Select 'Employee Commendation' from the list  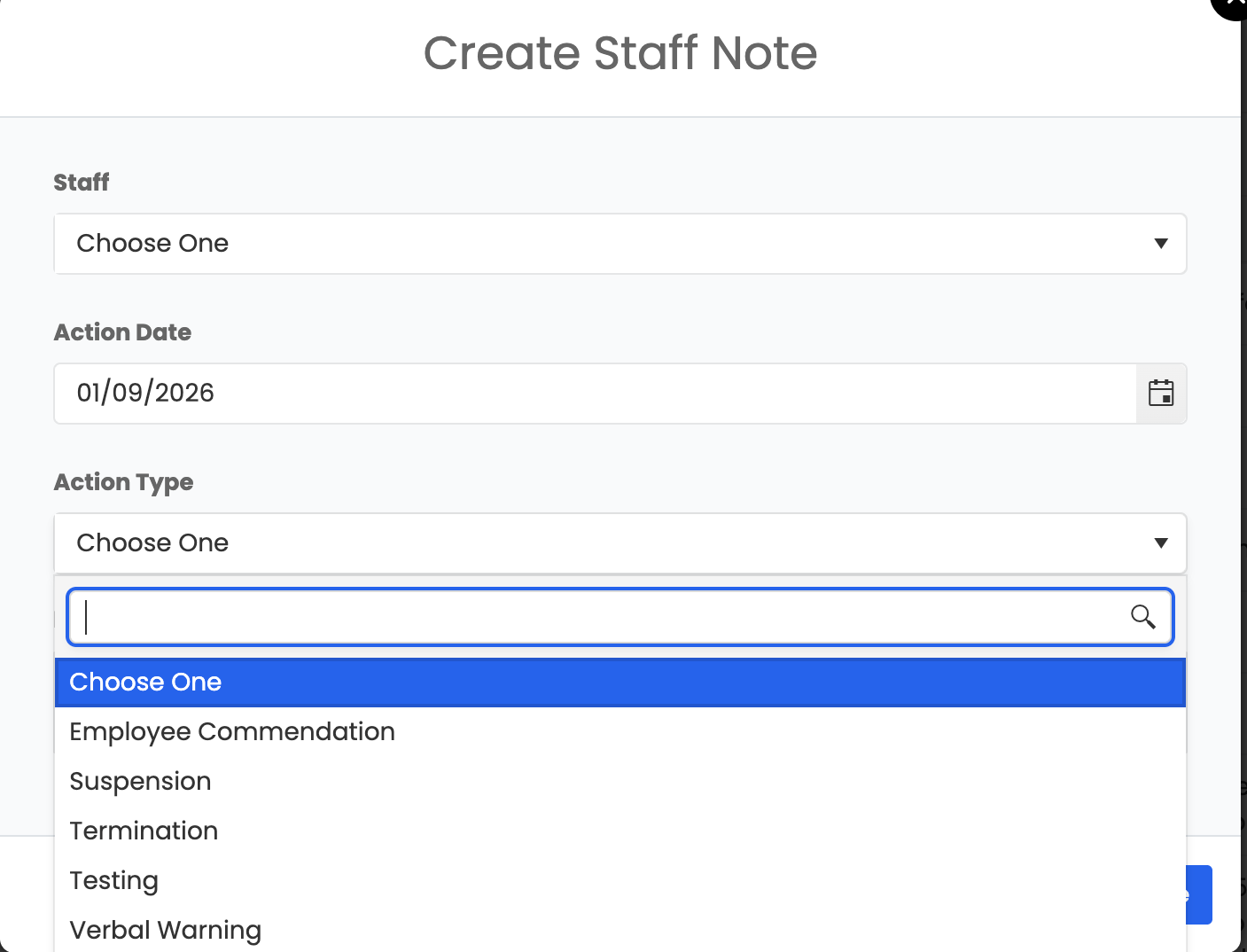click(232, 732)
